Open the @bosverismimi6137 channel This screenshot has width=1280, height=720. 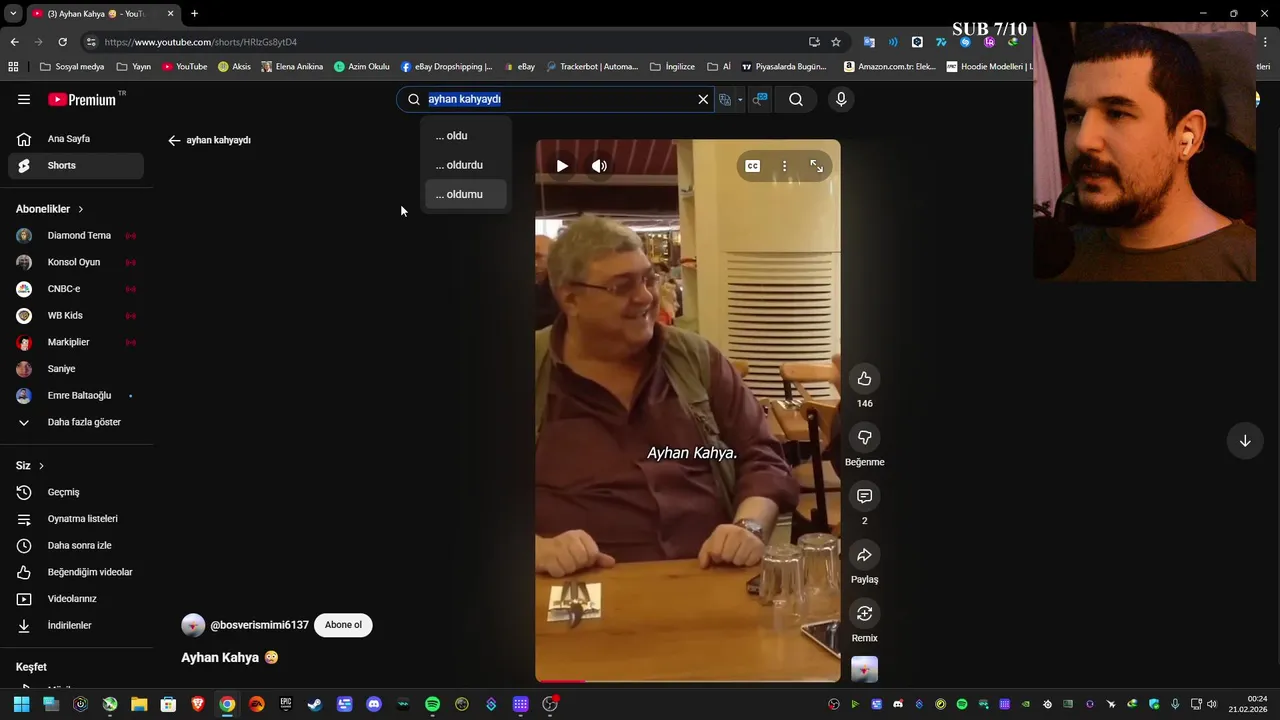[x=259, y=625]
